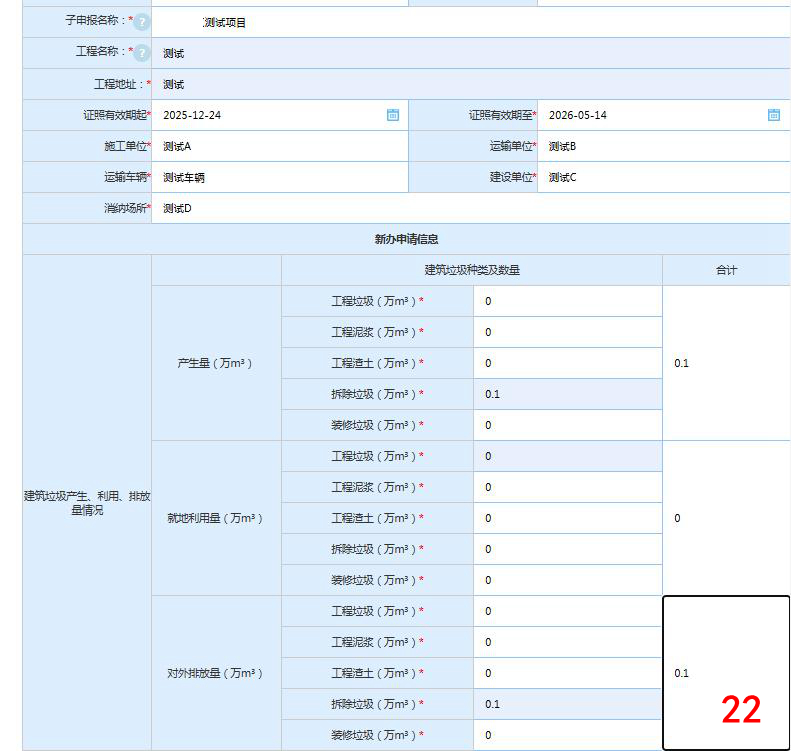The height and width of the screenshot is (751, 791).
Task: Select the end date field showing 2026-05-14
Action: [x=650, y=115]
